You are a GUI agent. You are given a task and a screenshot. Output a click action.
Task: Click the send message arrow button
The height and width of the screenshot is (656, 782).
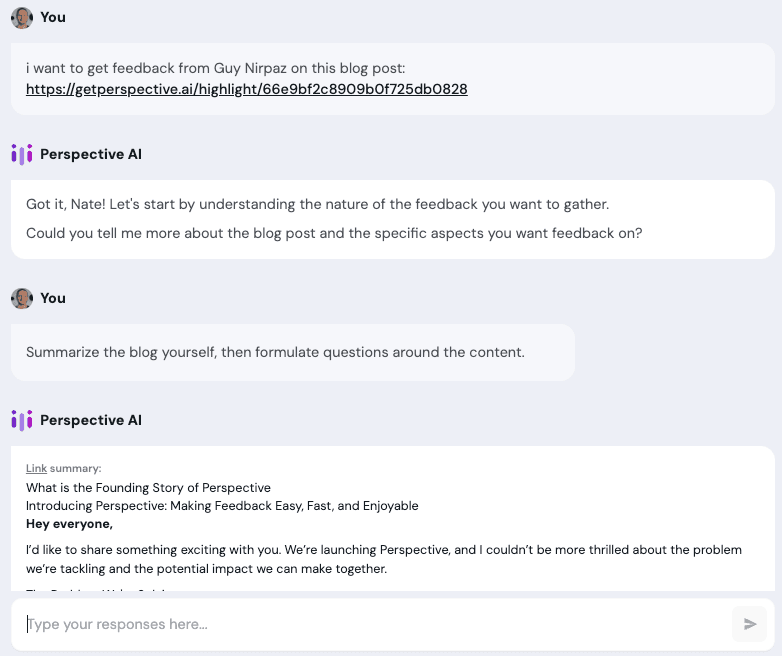[x=750, y=625]
